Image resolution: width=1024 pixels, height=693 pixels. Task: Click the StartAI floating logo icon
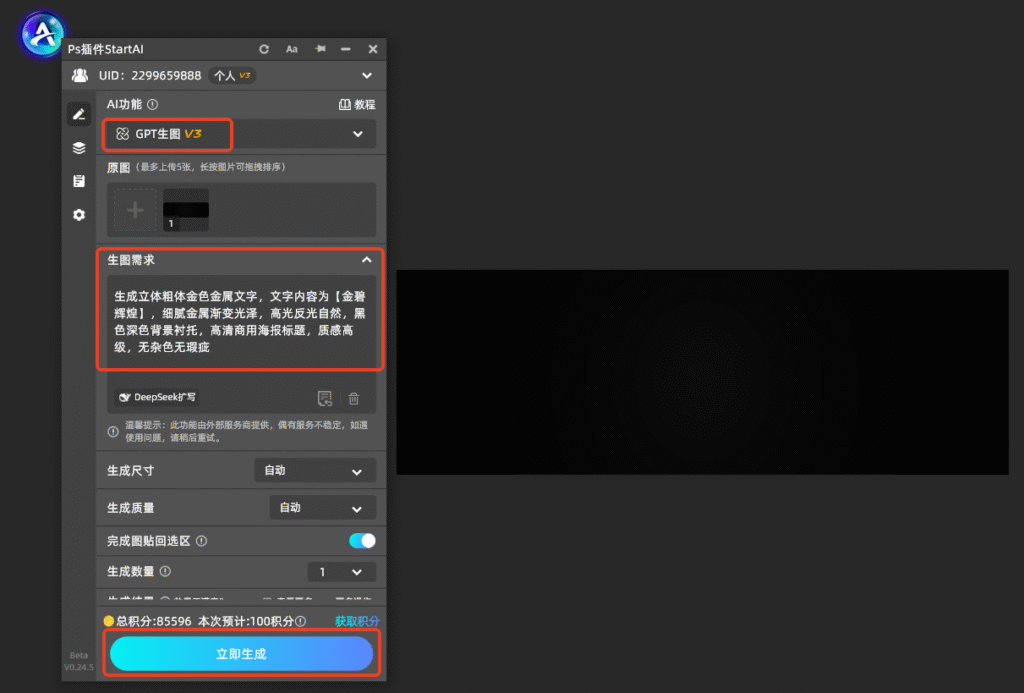pyautogui.click(x=43, y=34)
